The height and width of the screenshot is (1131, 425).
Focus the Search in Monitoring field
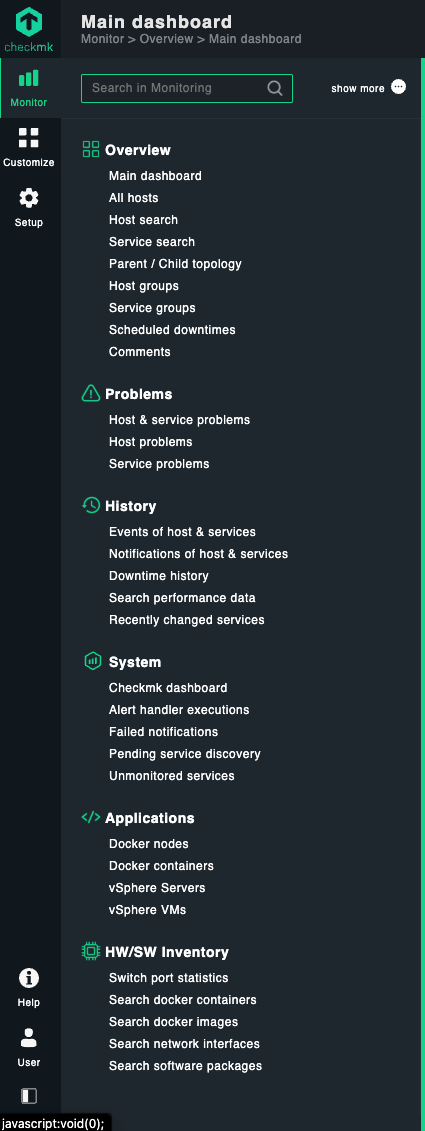pyautogui.click(x=187, y=88)
